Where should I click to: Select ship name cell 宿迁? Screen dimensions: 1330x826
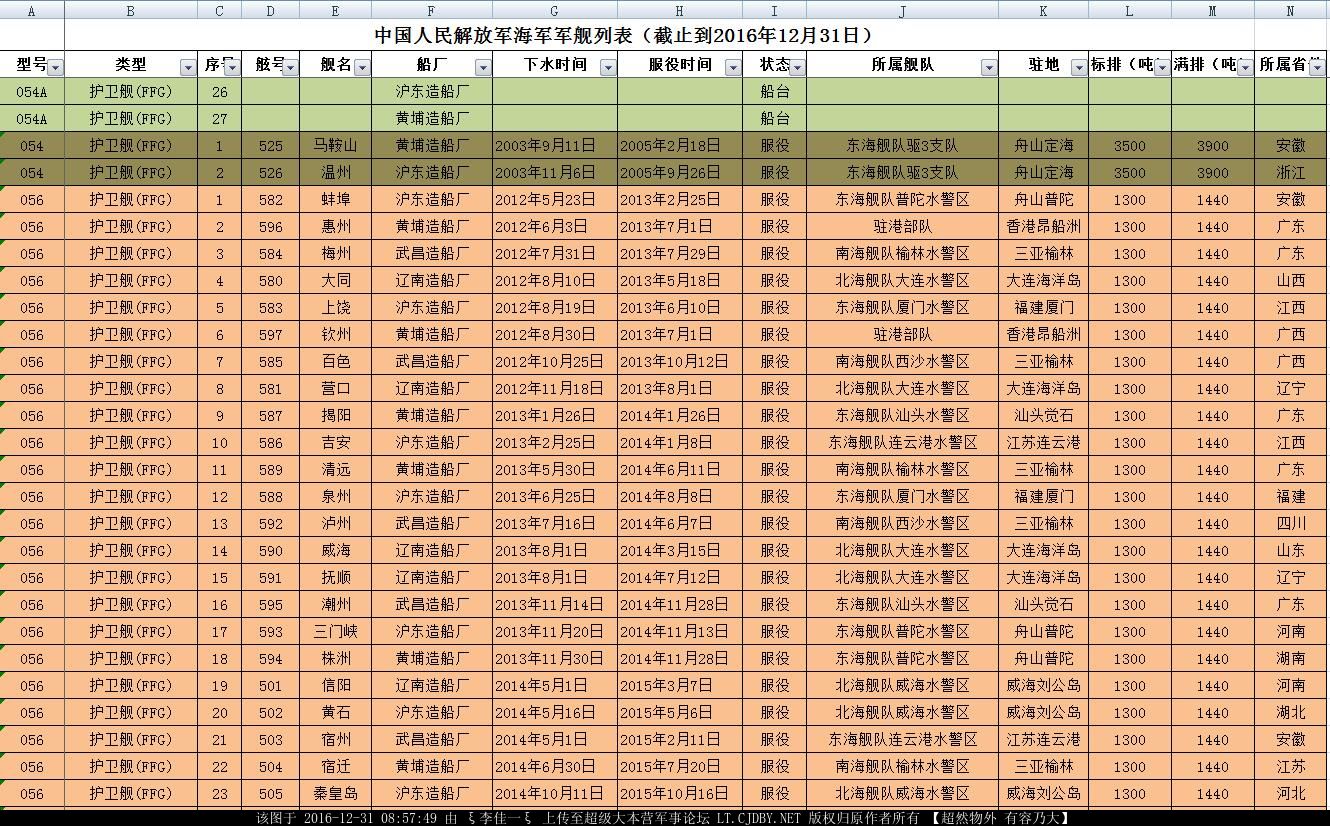[336, 766]
